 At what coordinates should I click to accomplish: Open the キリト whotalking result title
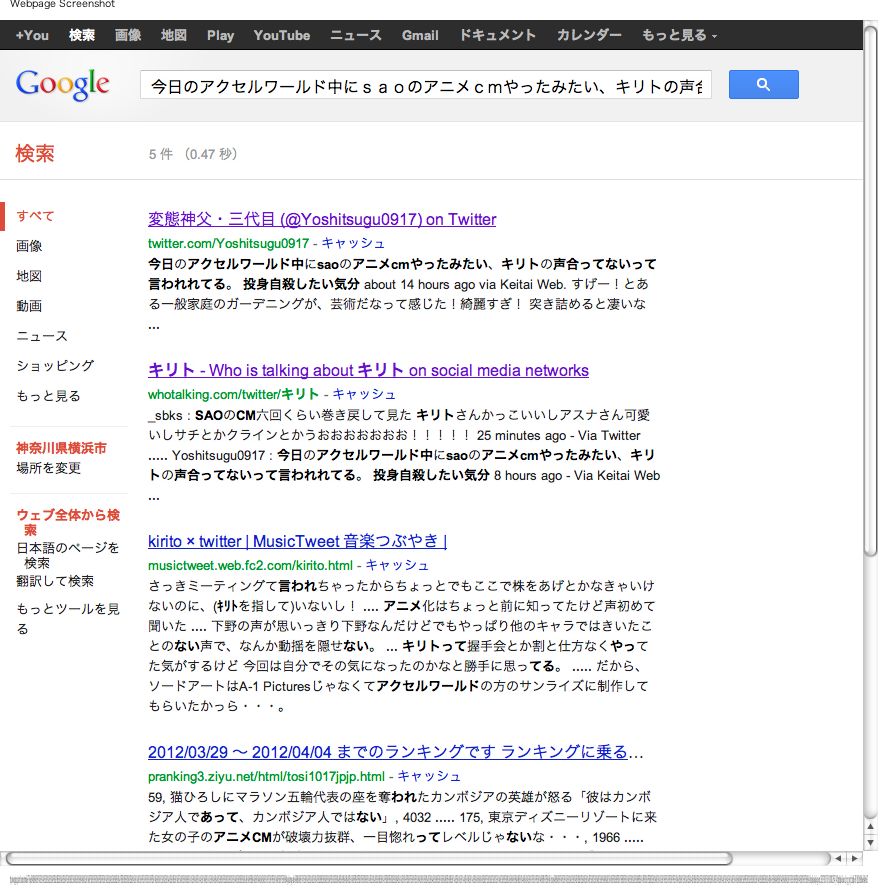368,370
